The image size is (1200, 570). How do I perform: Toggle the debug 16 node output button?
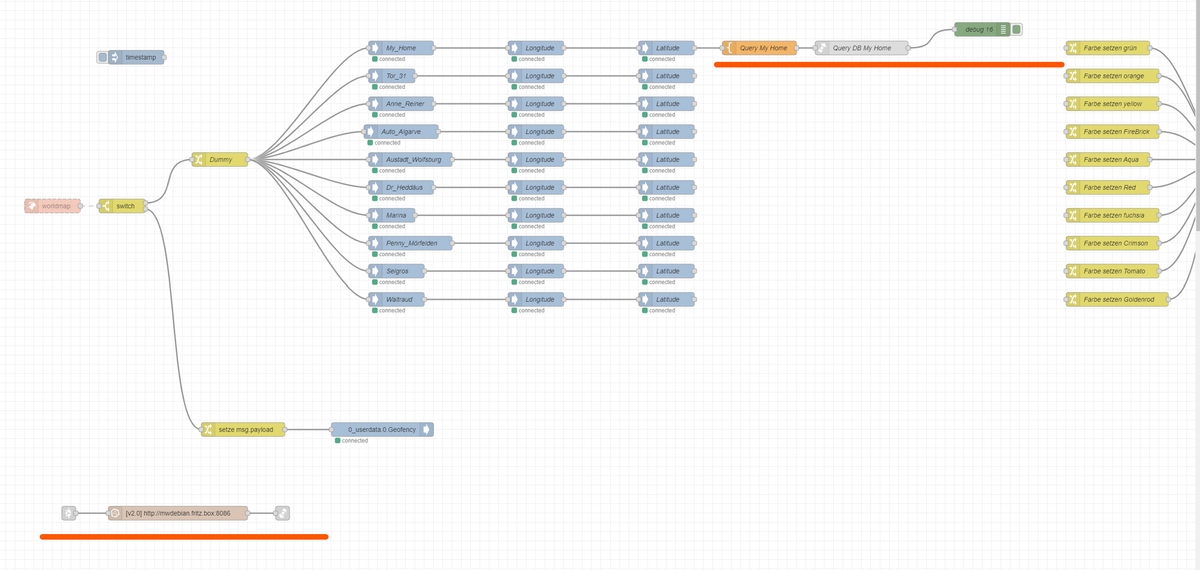pyautogui.click(x=1017, y=30)
